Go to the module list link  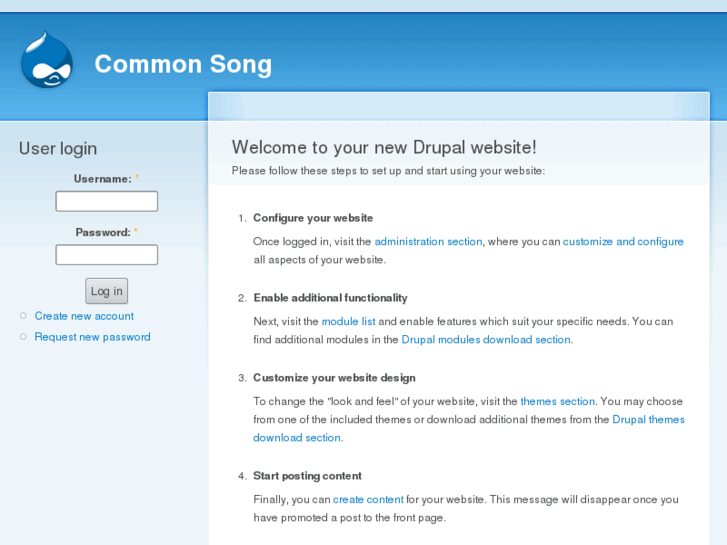pyautogui.click(x=348, y=322)
